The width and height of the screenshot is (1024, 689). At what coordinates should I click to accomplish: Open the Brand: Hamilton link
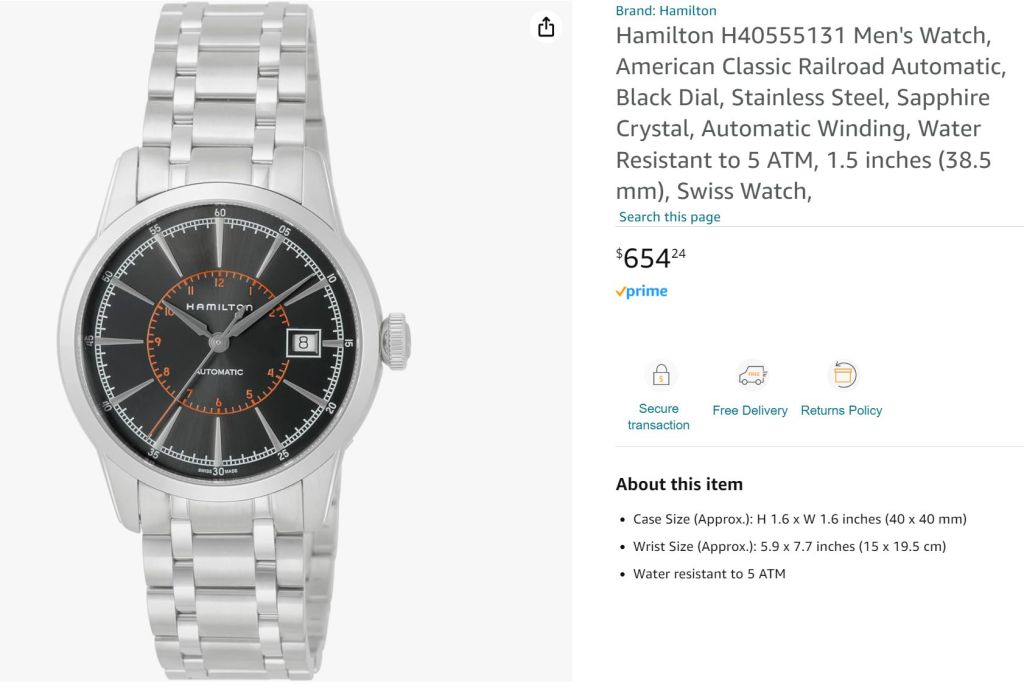[666, 11]
